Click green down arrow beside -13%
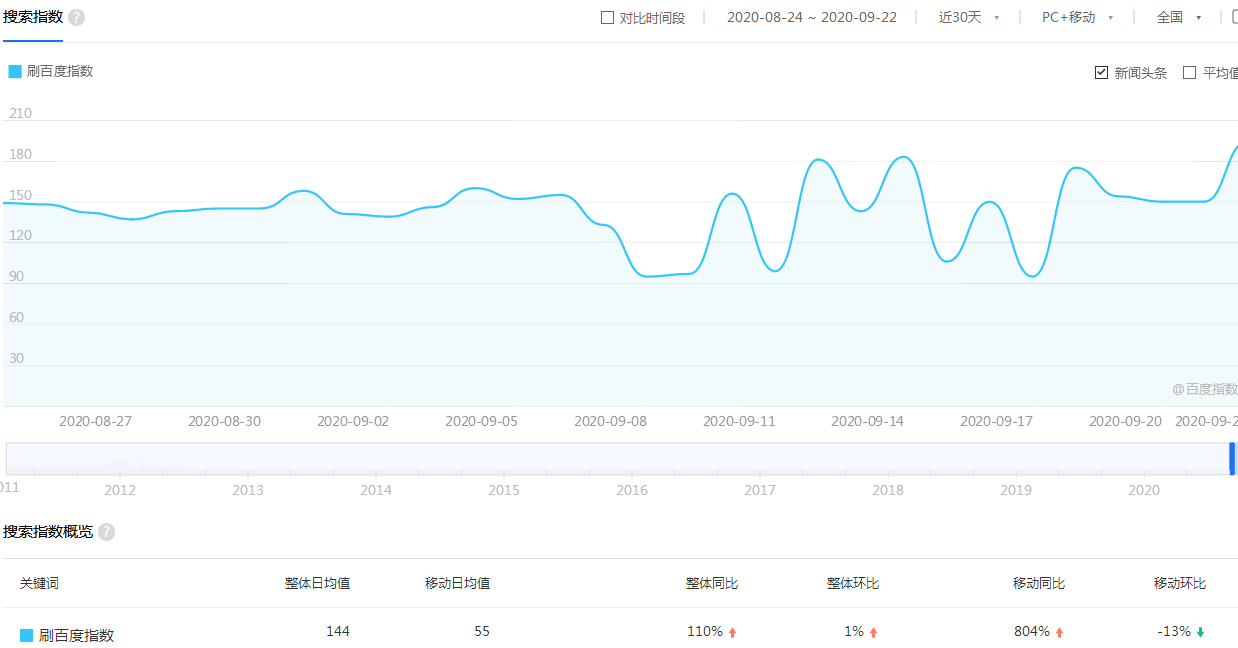This screenshot has width=1238, height=648. [1200, 632]
